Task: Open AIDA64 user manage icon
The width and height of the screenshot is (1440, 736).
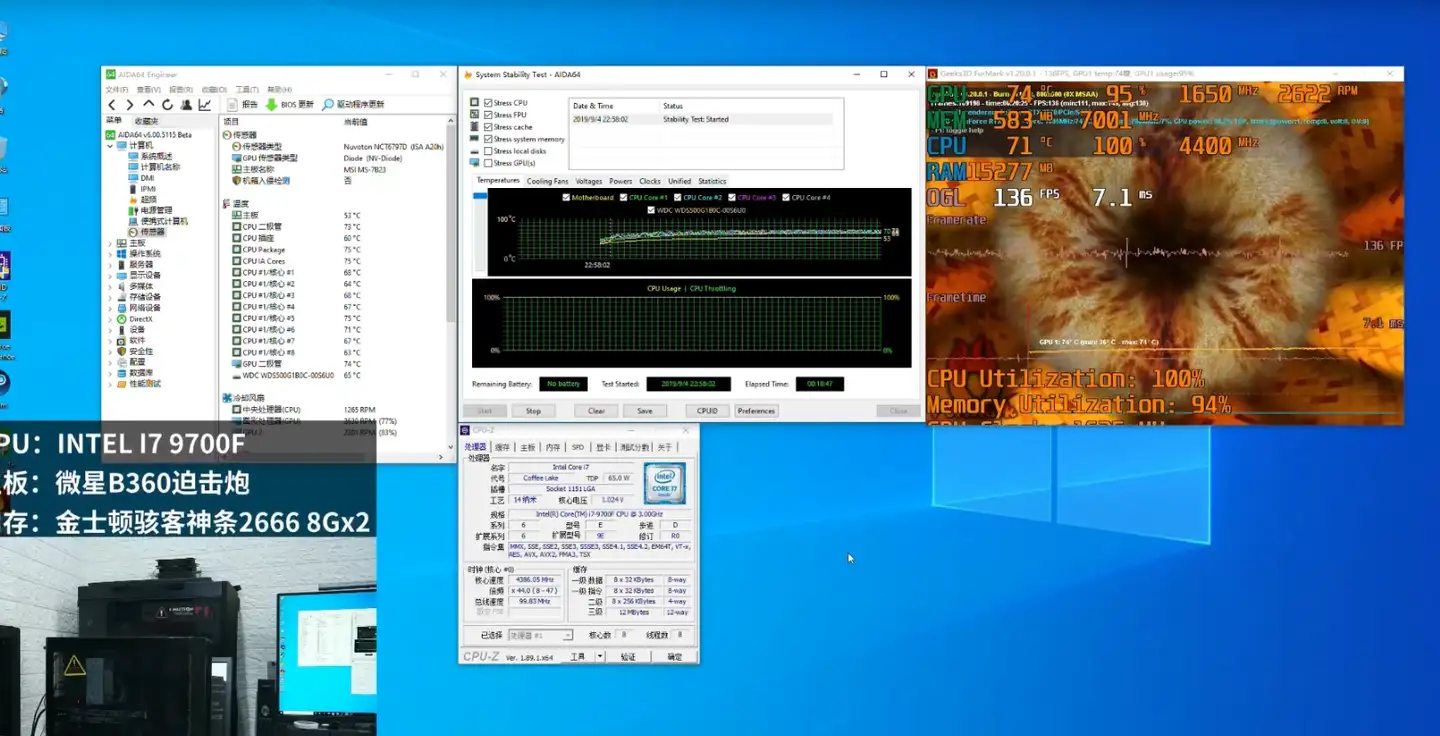Action: 186,104
